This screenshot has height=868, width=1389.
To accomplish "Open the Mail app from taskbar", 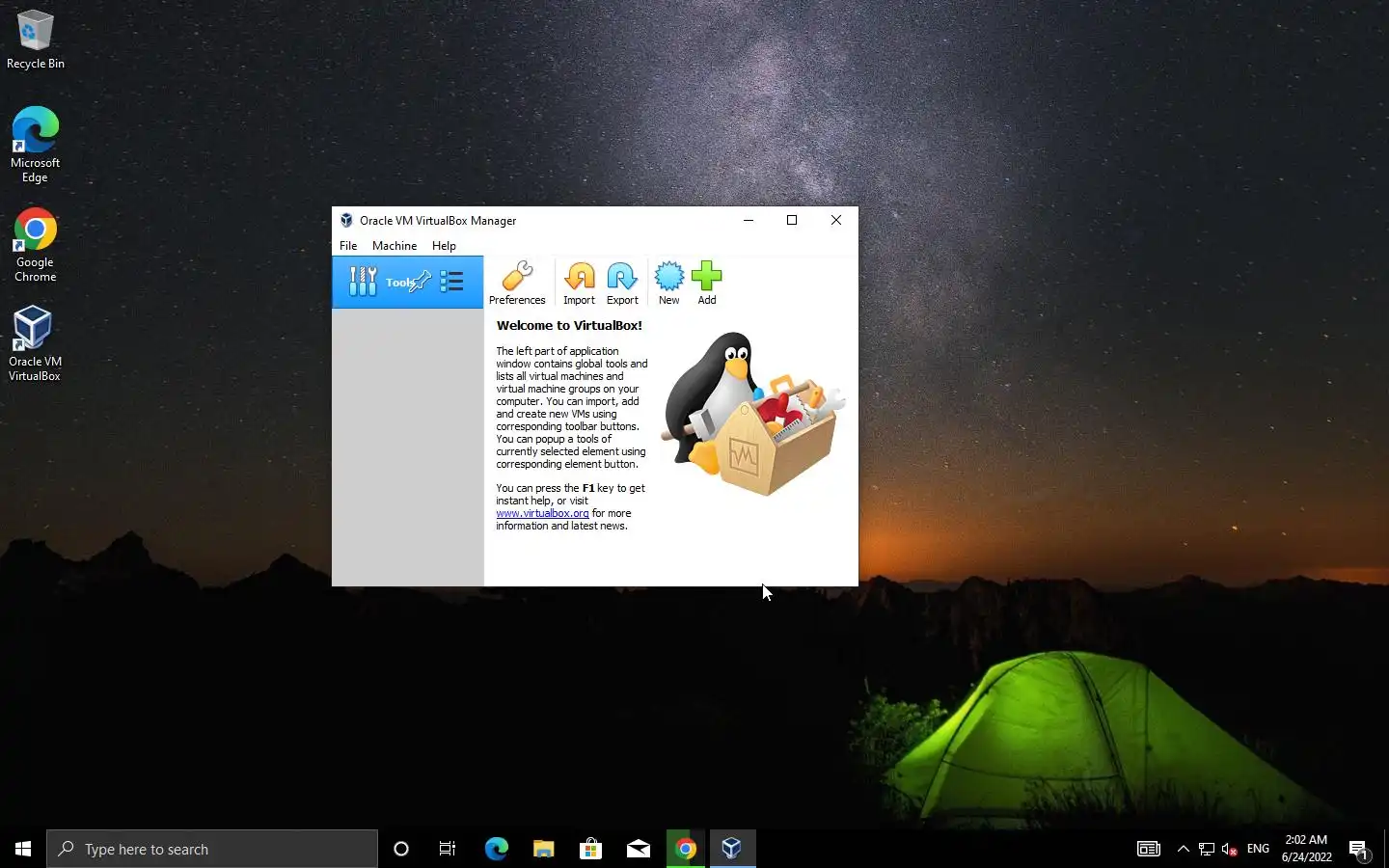I will (639, 849).
